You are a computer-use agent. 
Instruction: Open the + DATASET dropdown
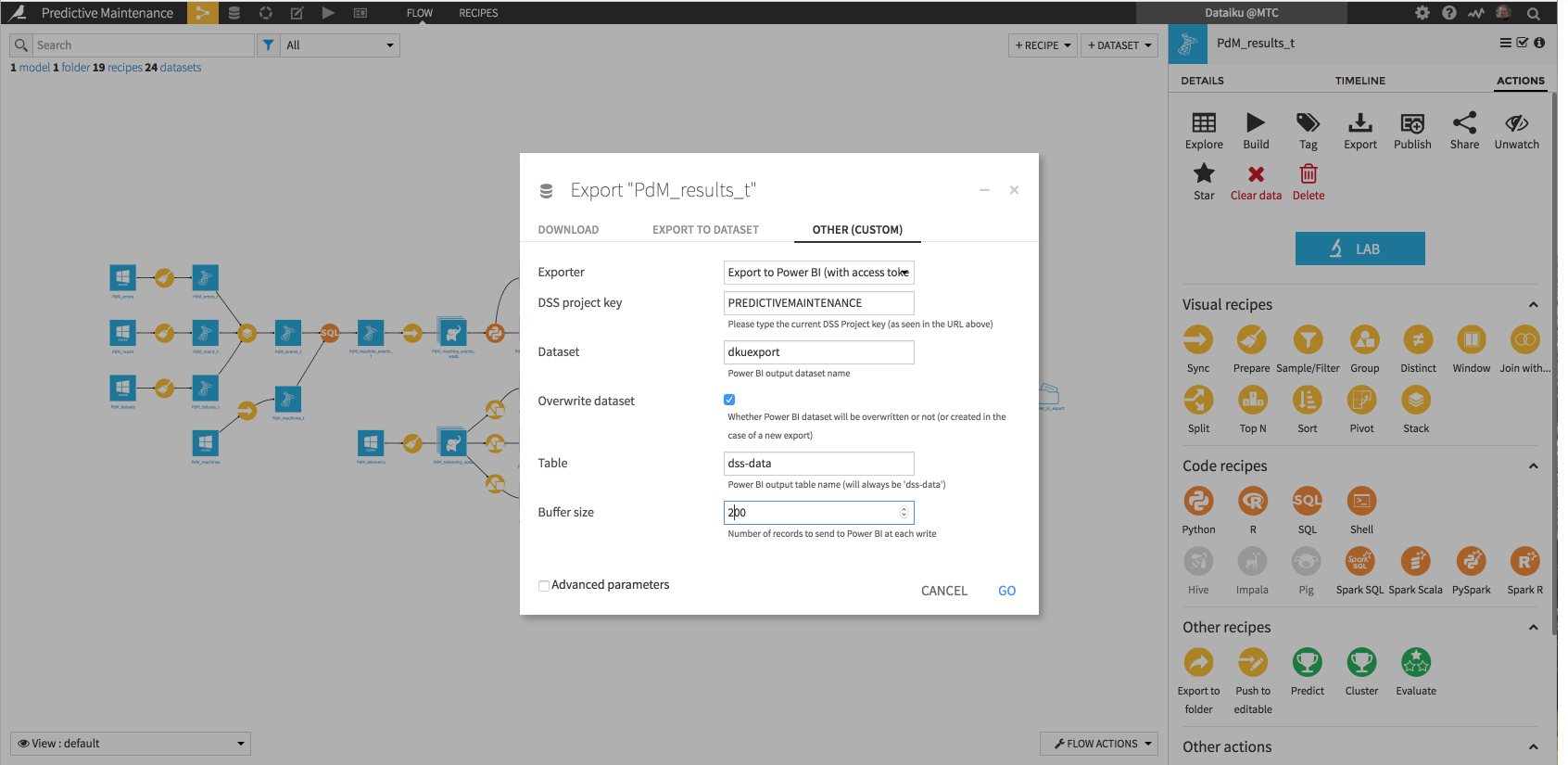click(1119, 45)
